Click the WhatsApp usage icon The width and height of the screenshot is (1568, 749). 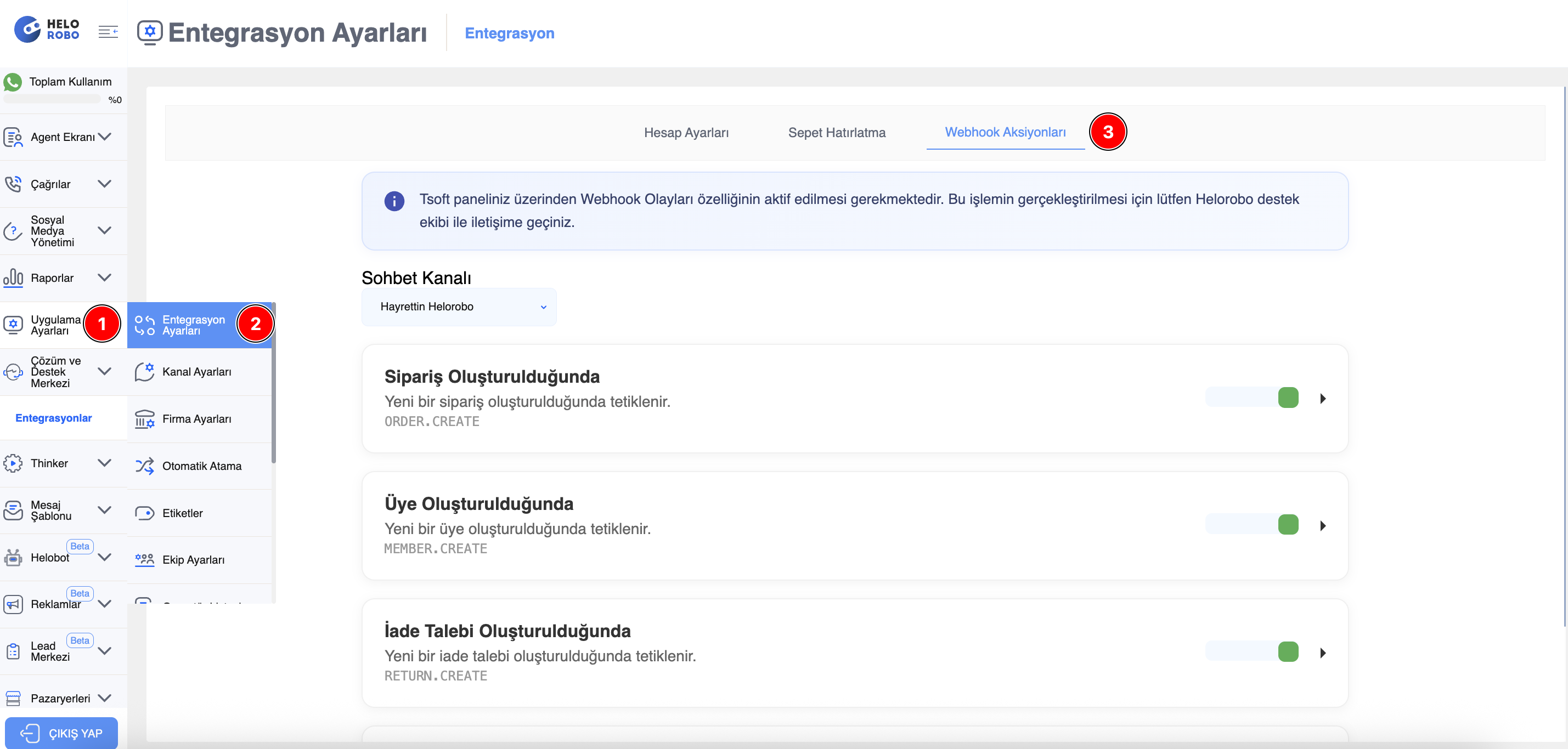point(13,82)
